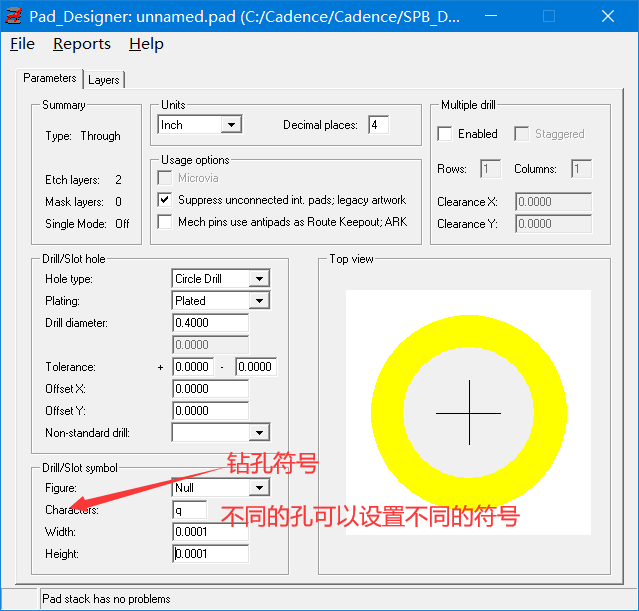Click the Decimal places input field
The width and height of the screenshot is (639, 611).
[x=378, y=125]
